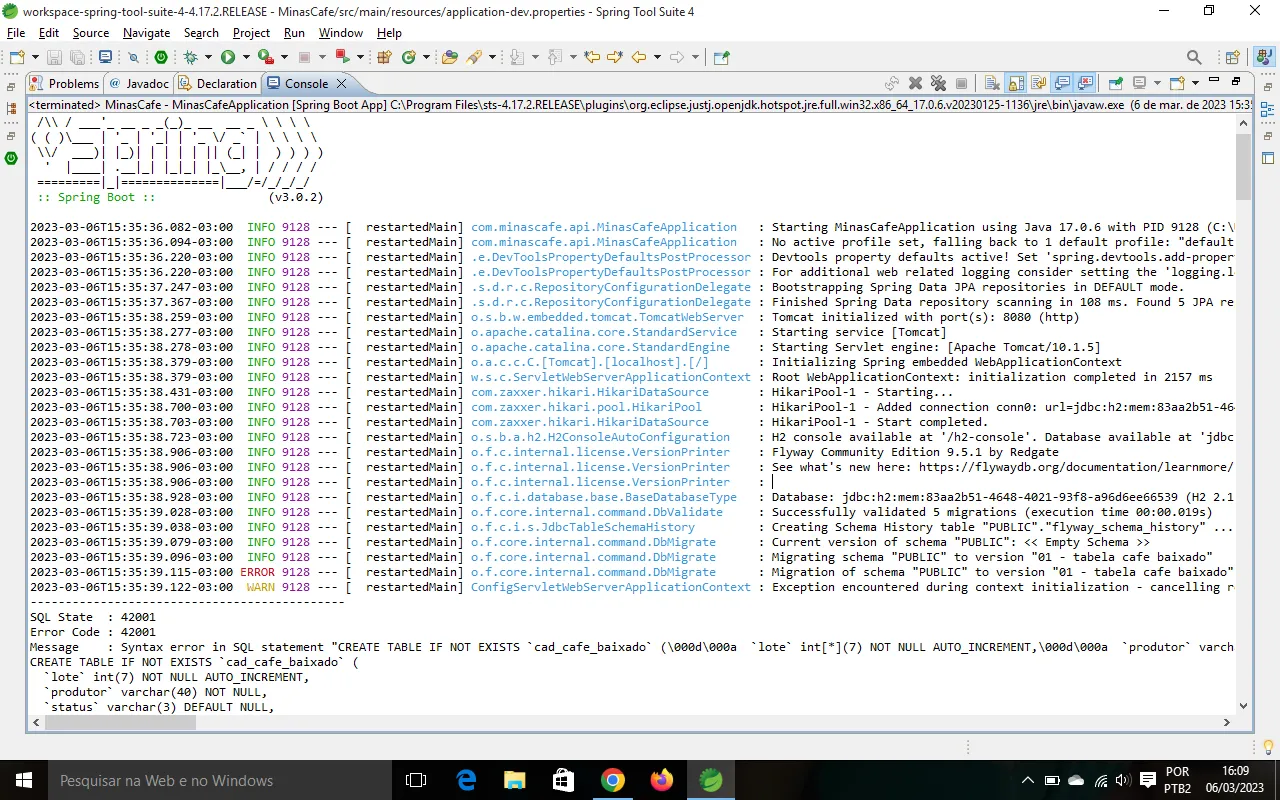Toggle Show Console on Standard Out
1280x800 pixels.
pyautogui.click(x=1062, y=84)
